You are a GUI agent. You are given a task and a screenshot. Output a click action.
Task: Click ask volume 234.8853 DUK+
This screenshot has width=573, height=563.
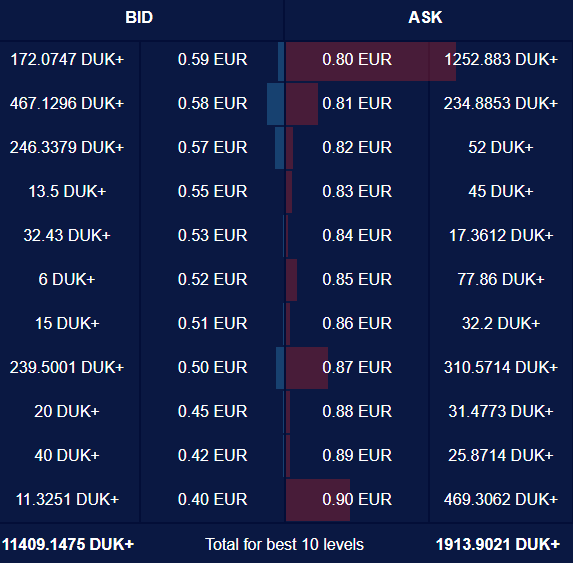click(x=501, y=103)
